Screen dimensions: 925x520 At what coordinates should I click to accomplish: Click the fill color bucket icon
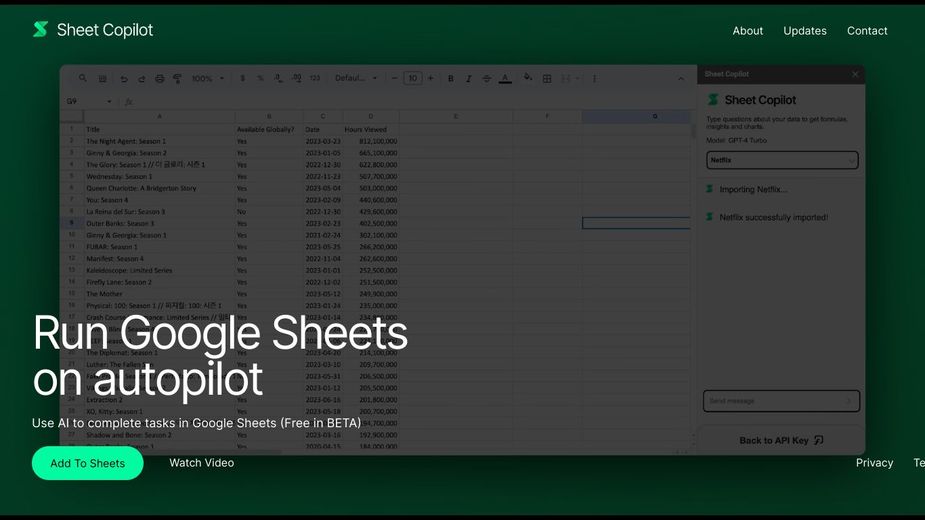click(526, 78)
